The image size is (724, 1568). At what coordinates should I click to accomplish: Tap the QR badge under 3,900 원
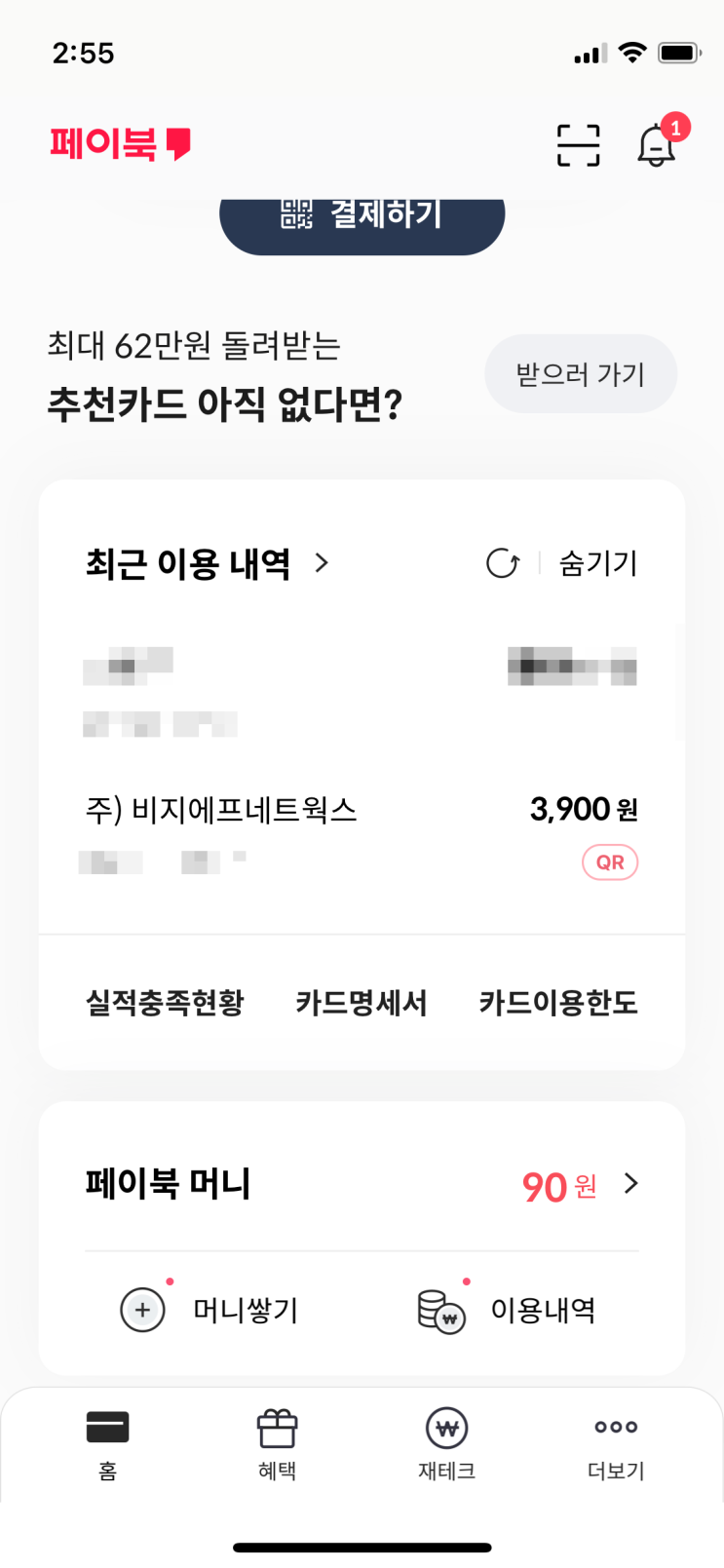pos(610,862)
